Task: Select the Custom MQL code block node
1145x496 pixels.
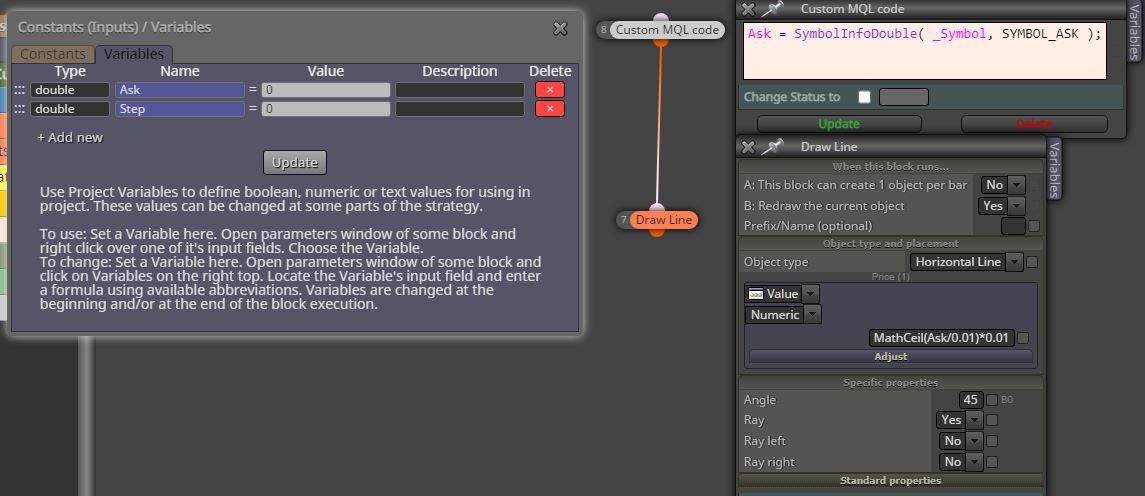Action: point(667,30)
